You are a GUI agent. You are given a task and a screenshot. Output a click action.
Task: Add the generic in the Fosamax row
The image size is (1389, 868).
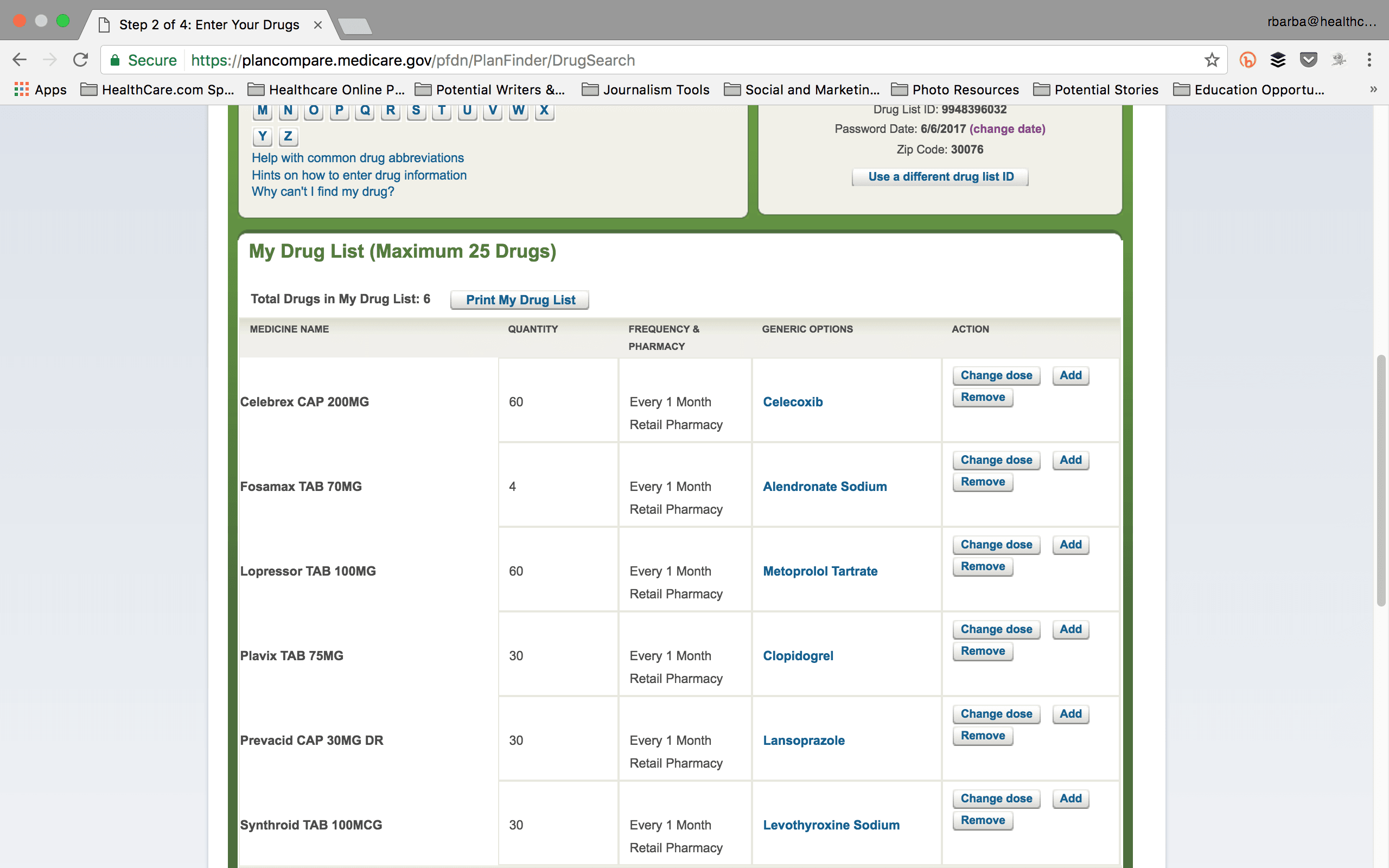tap(1071, 461)
